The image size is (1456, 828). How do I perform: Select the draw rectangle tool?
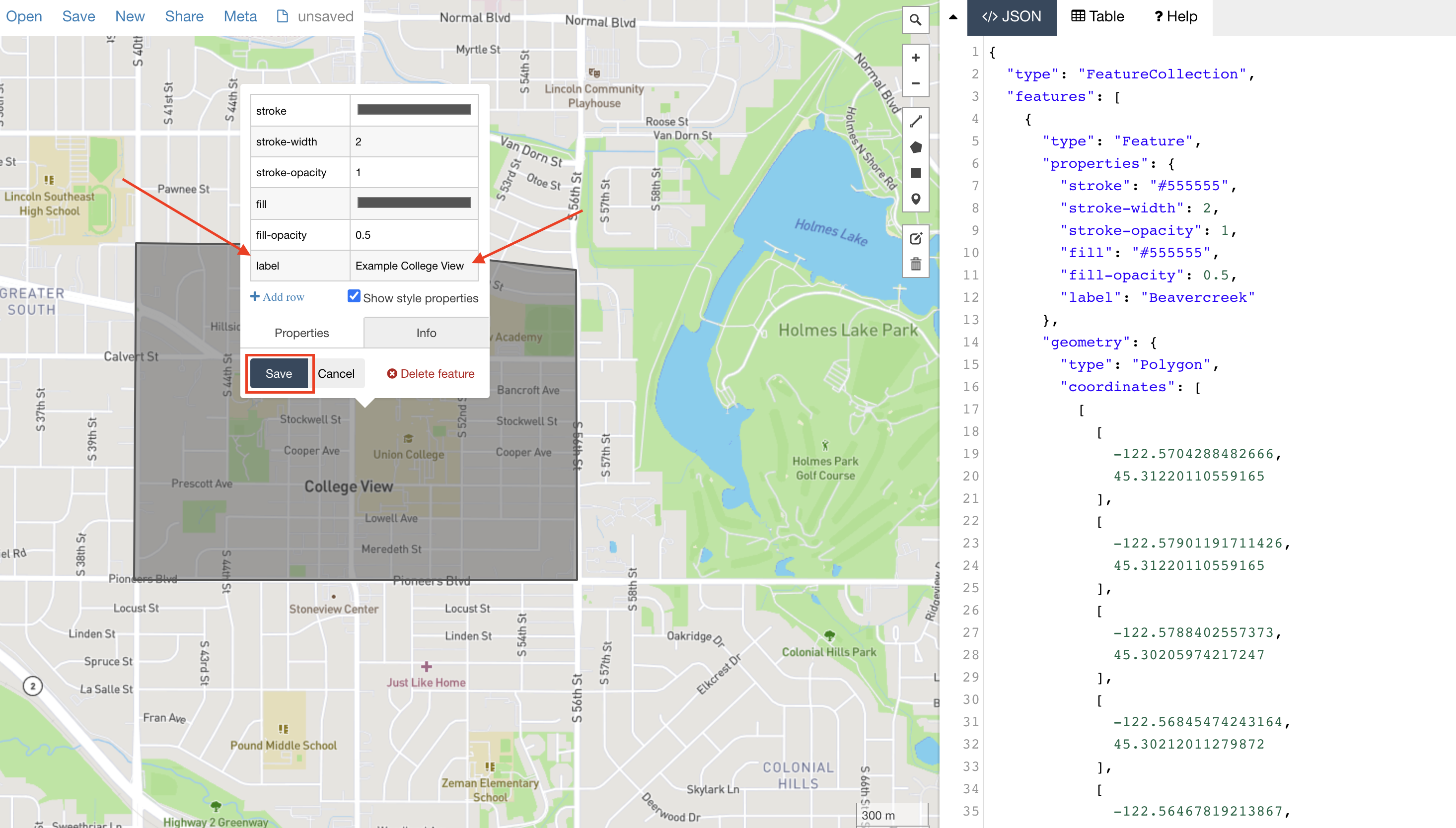click(x=915, y=173)
